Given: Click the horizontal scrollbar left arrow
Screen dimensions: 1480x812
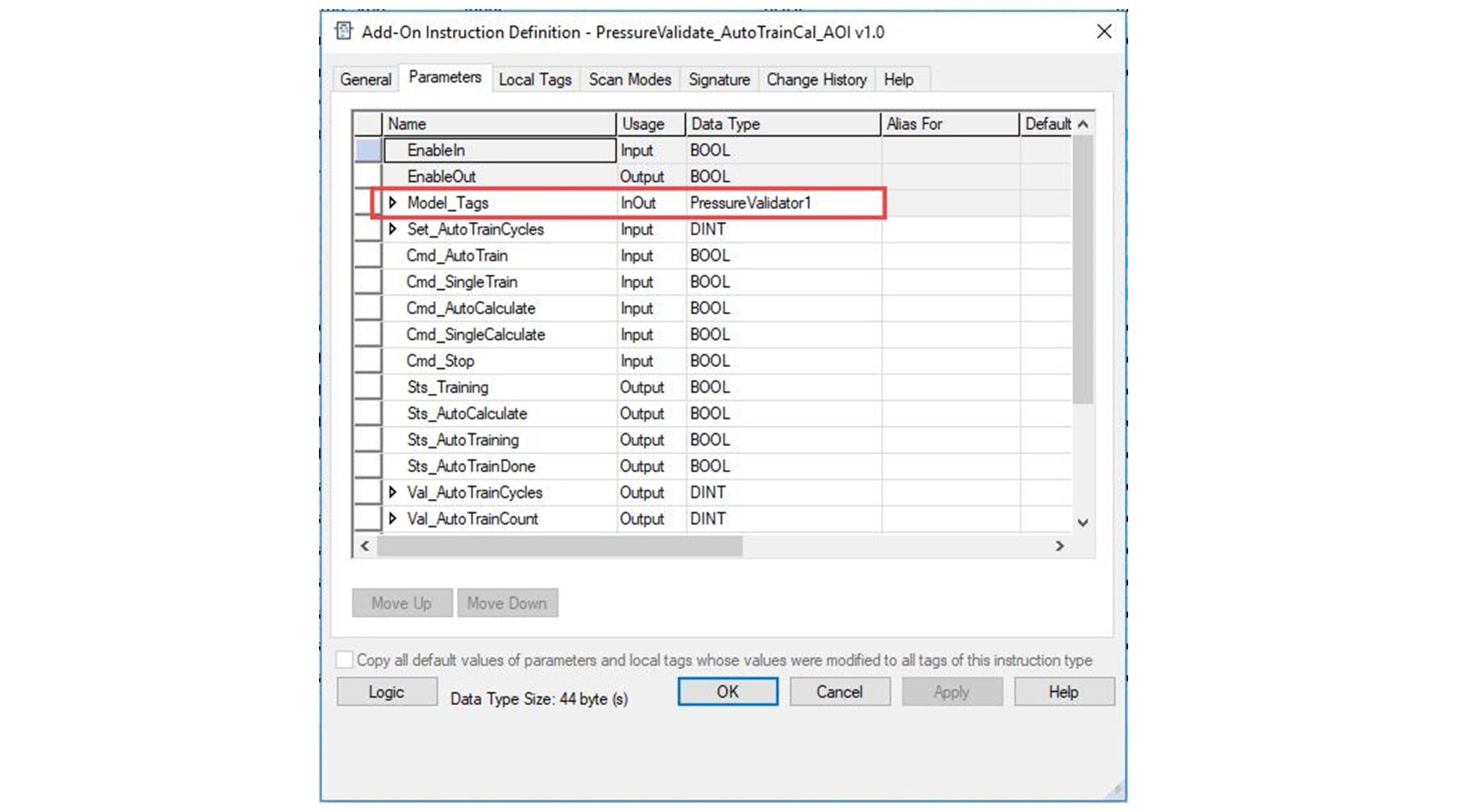Looking at the screenshot, I should click(x=365, y=546).
